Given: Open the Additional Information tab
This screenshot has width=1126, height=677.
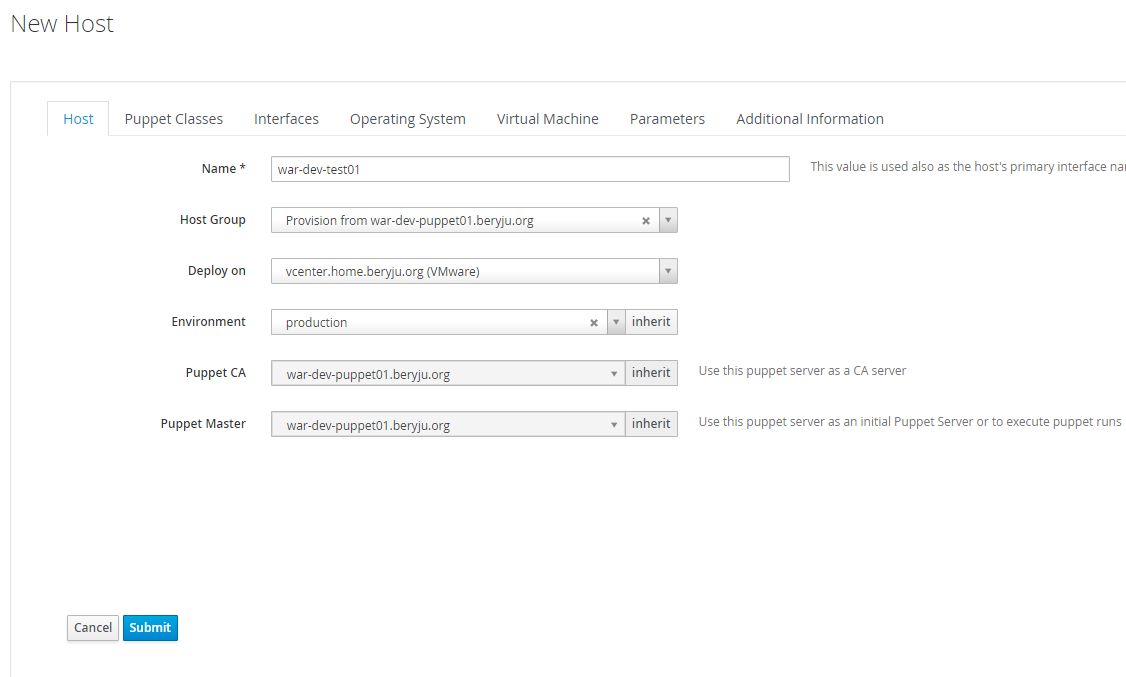Looking at the screenshot, I should click(x=809, y=118).
